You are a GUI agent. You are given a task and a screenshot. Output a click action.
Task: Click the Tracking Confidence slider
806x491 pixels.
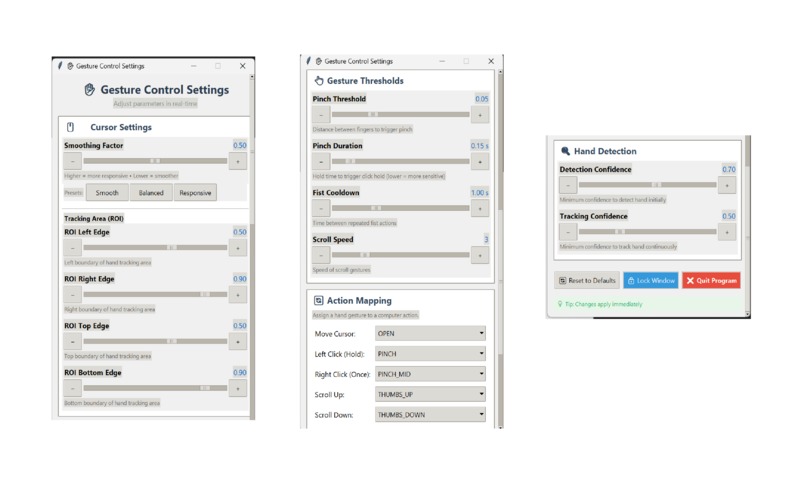(648, 232)
